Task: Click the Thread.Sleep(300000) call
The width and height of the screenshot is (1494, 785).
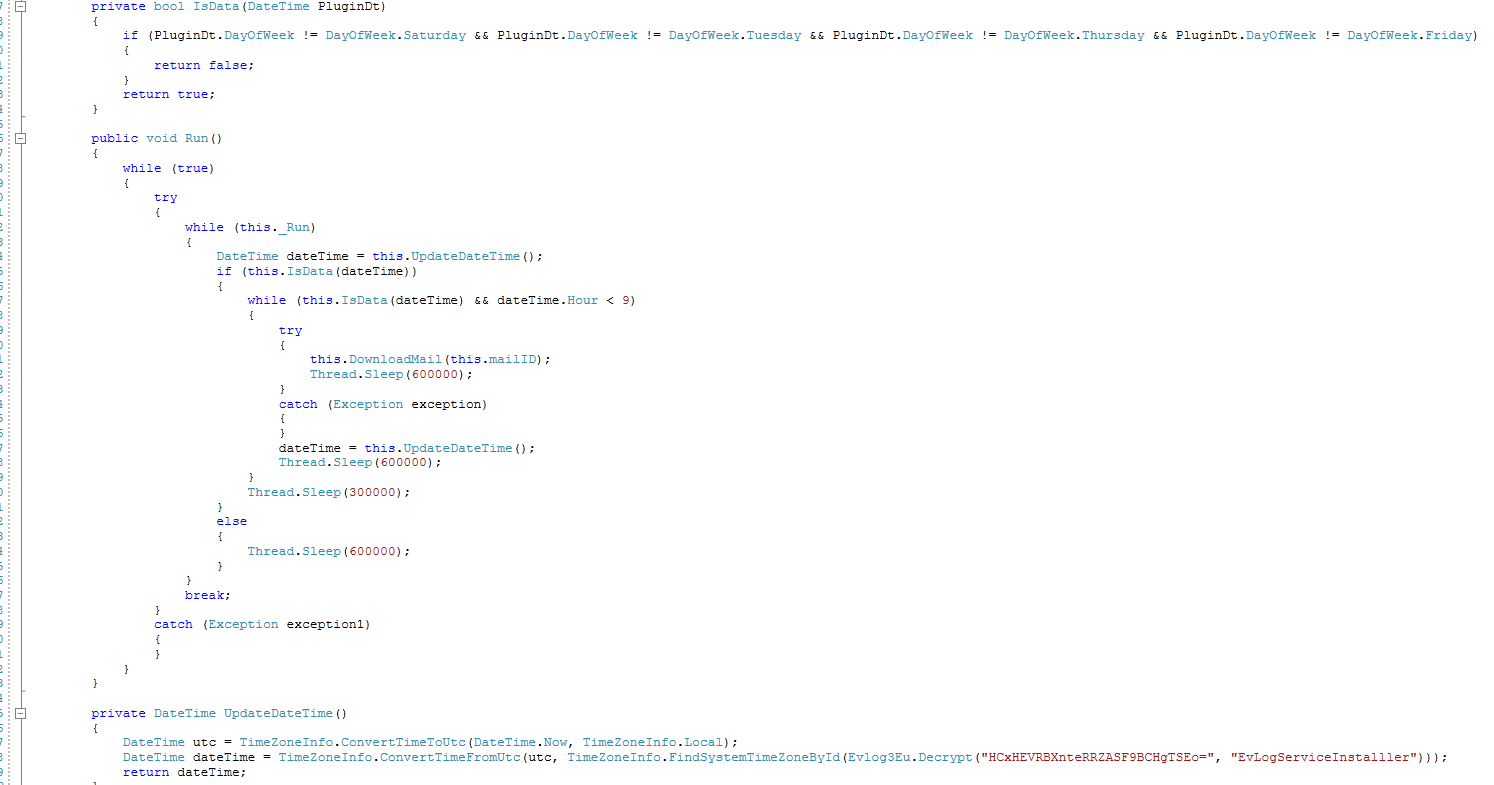Action: (329, 492)
